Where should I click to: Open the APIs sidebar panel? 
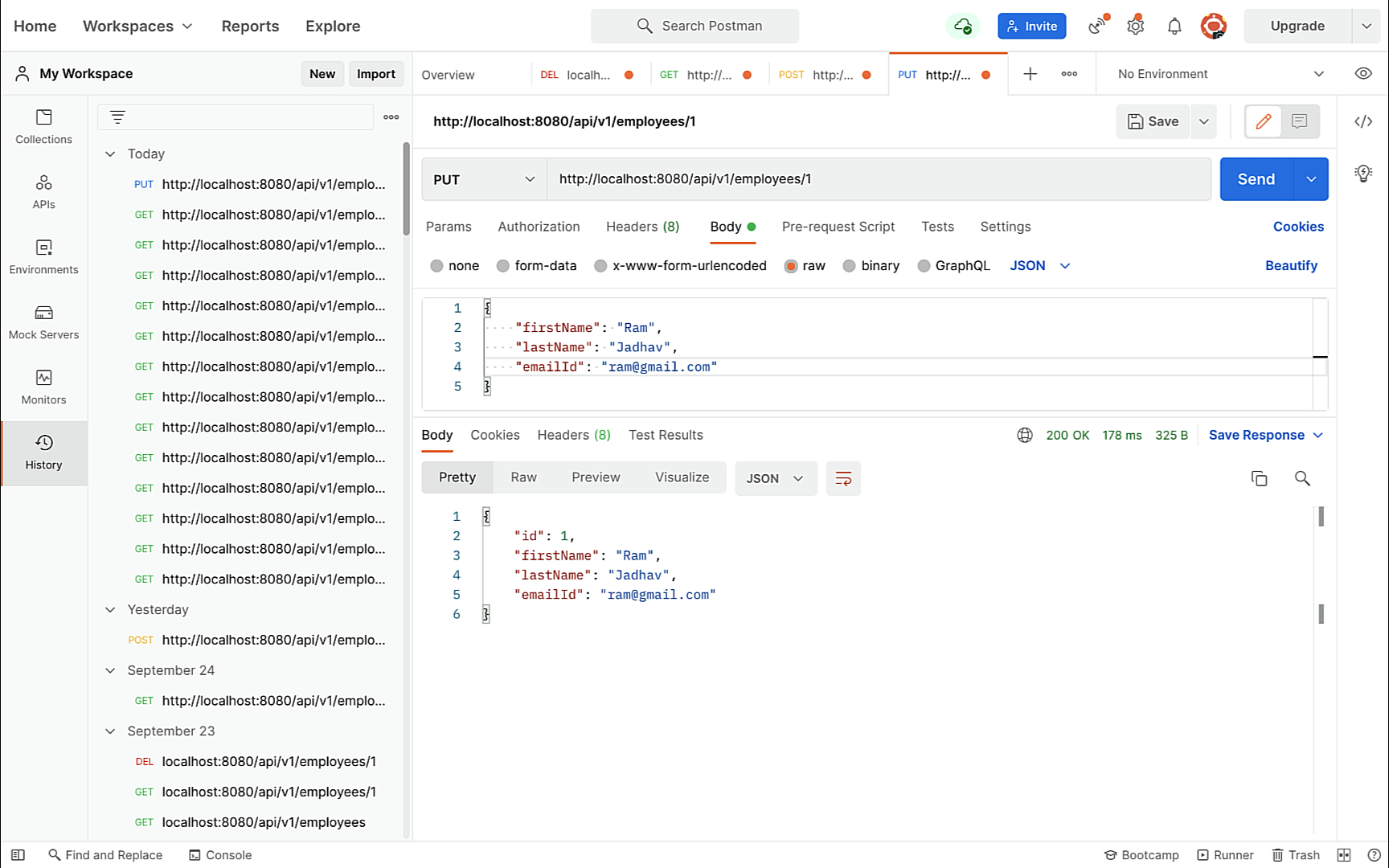point(43,192)
